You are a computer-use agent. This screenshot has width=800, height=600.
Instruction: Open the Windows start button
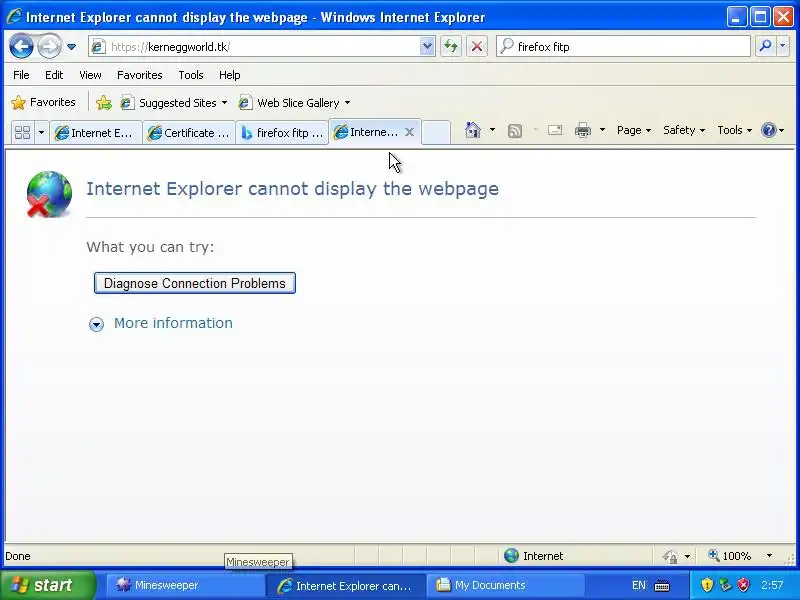[x=48, y=585]
